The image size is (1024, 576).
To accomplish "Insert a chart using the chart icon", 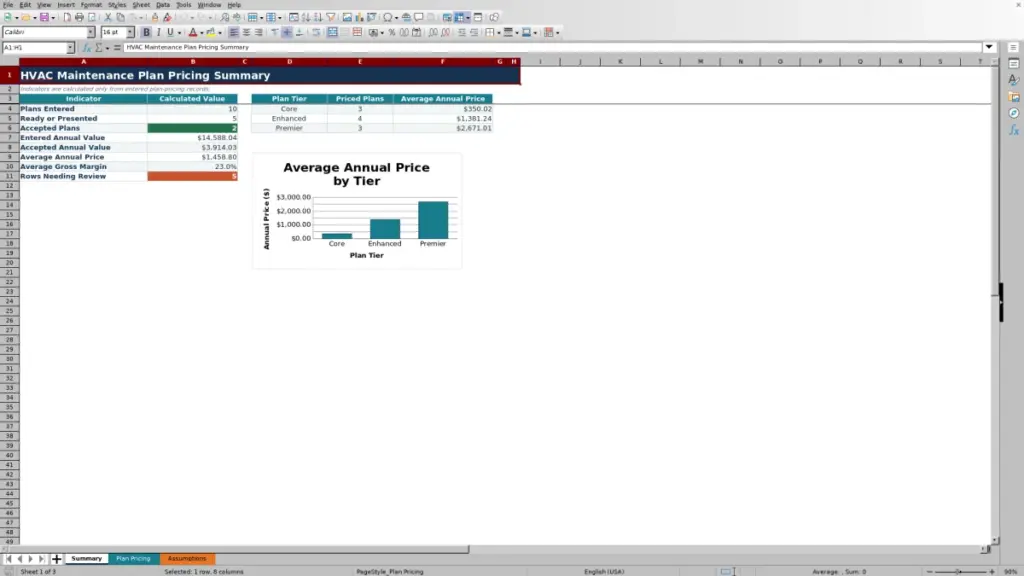I will pyautogui.click(x=359, y=18).
